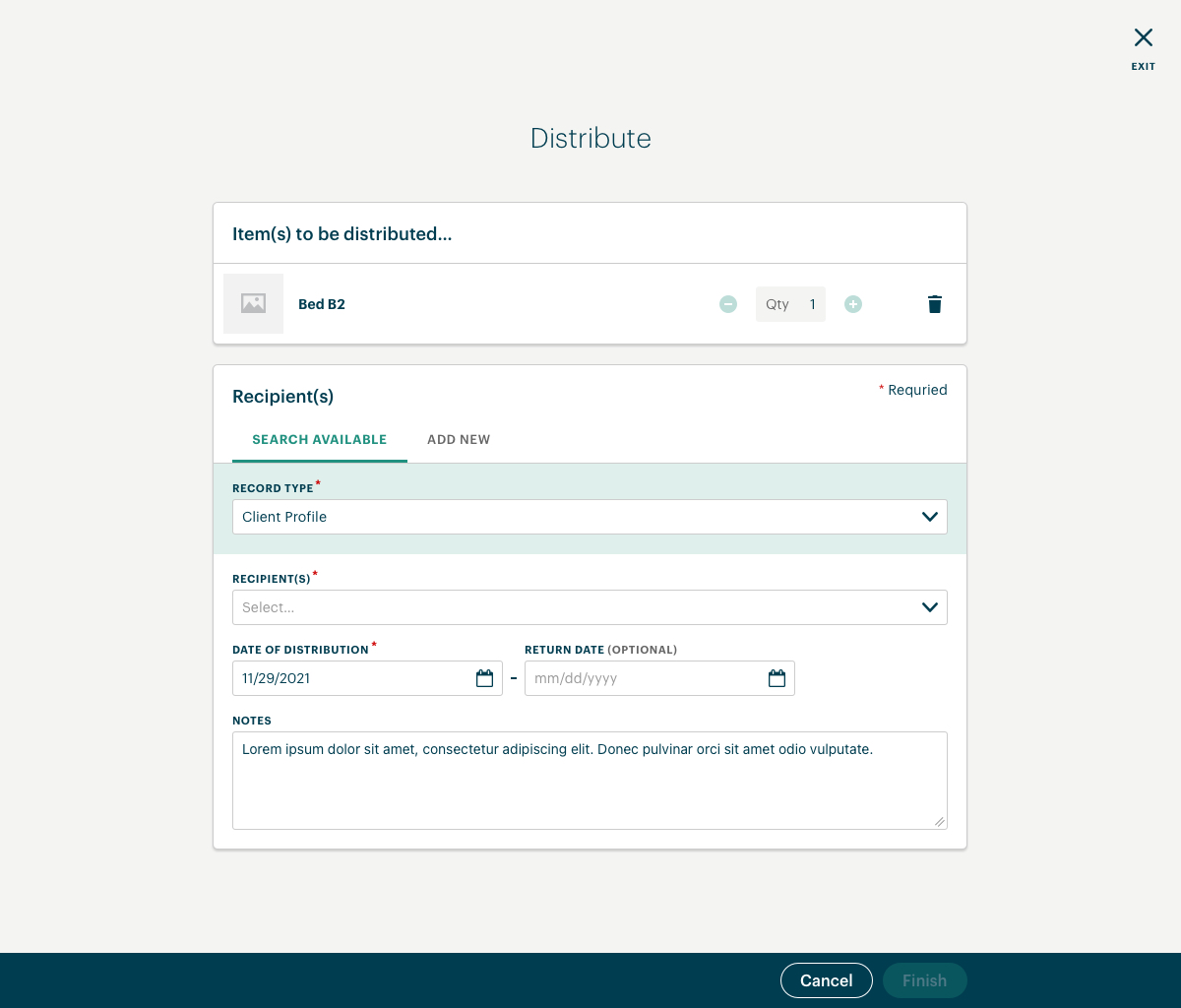Viewport: 1181px width, 1008px height.
Task: Decrease Bed B2 quantity with minus icon
Action: click(728, 304)
